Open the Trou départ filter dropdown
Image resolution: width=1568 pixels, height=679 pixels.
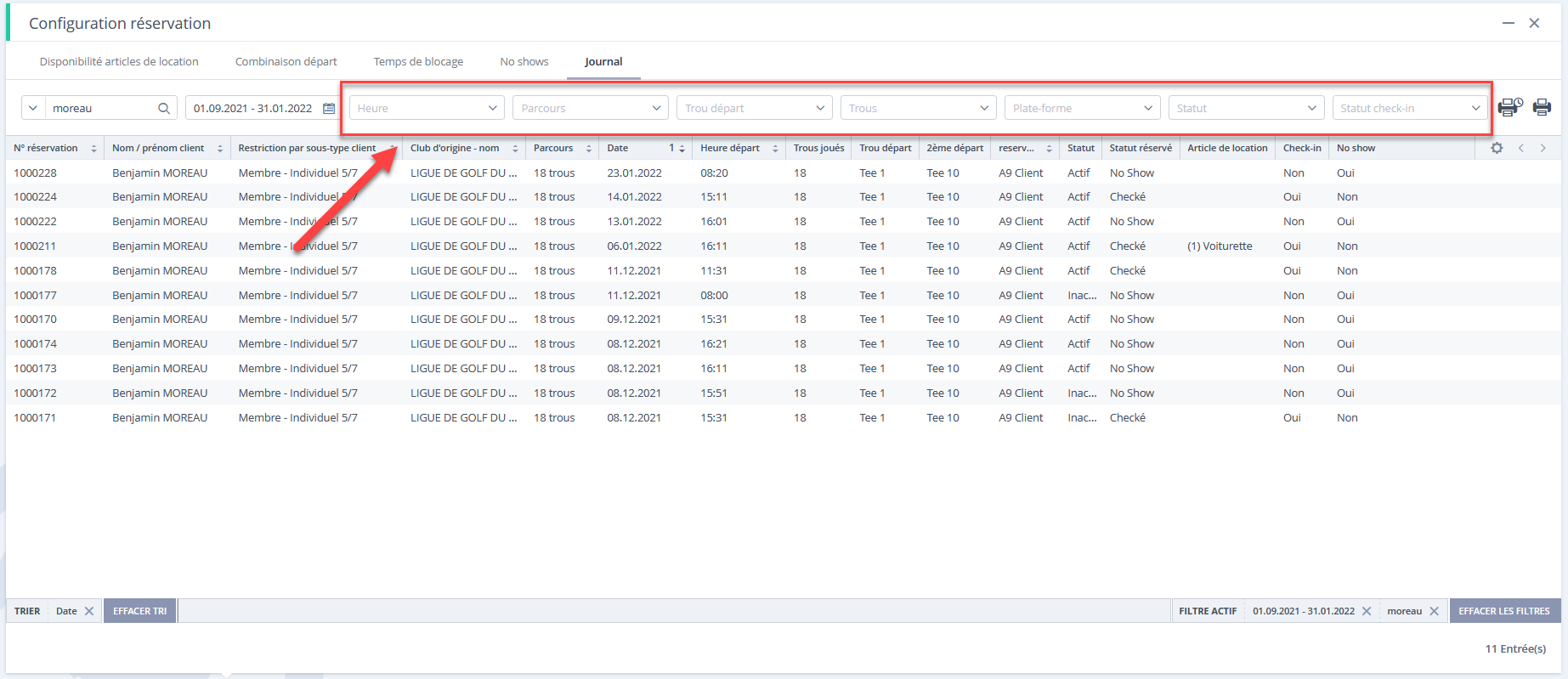(755, 108)
